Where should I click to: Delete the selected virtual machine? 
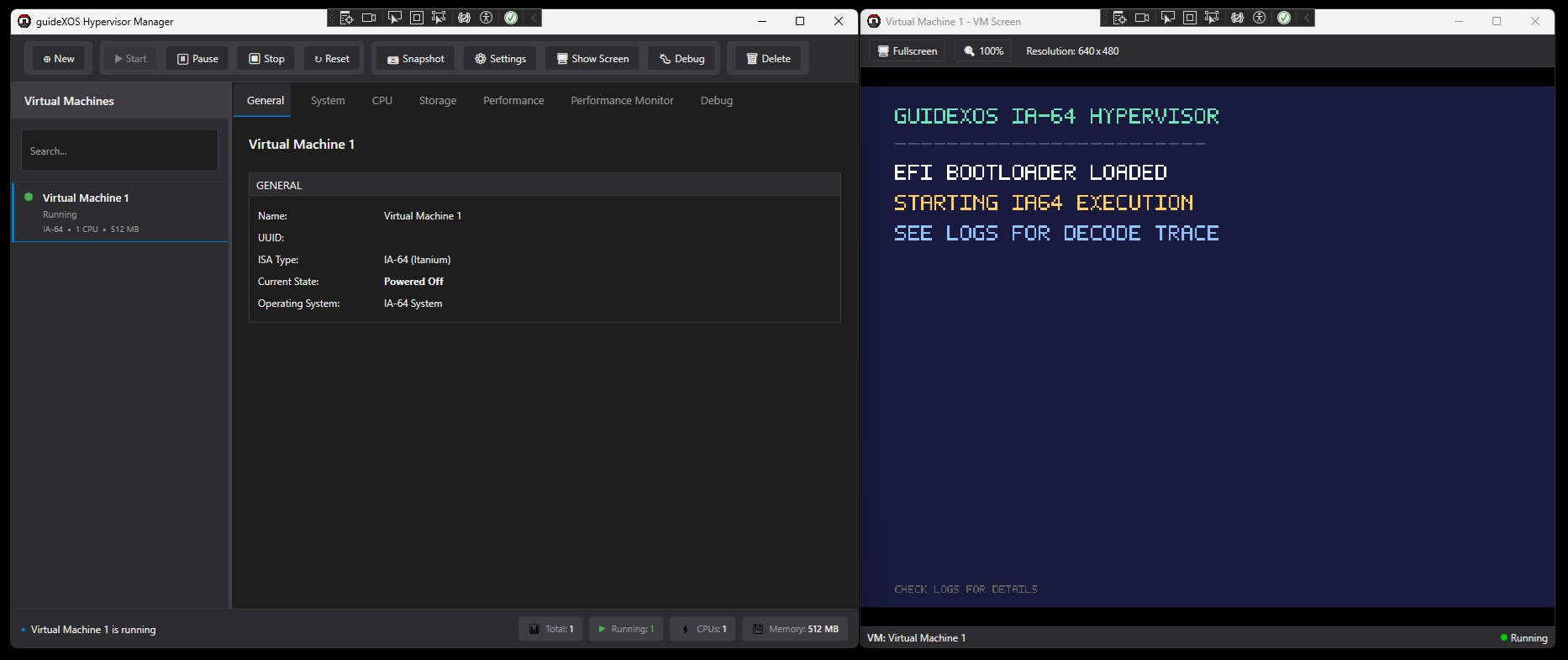tap(769, 59)
